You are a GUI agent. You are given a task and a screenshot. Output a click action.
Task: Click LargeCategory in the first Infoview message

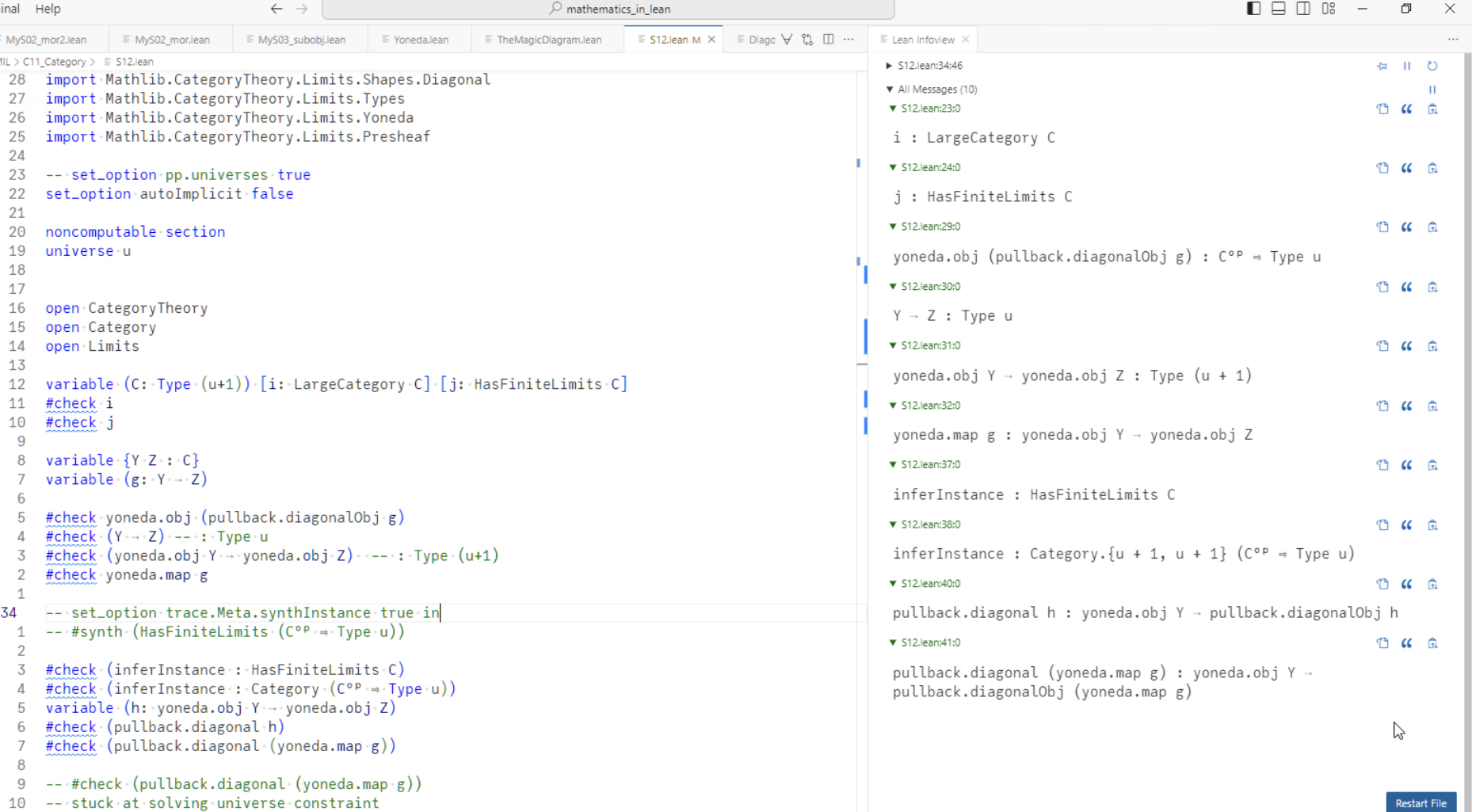[x=982, y=138]
